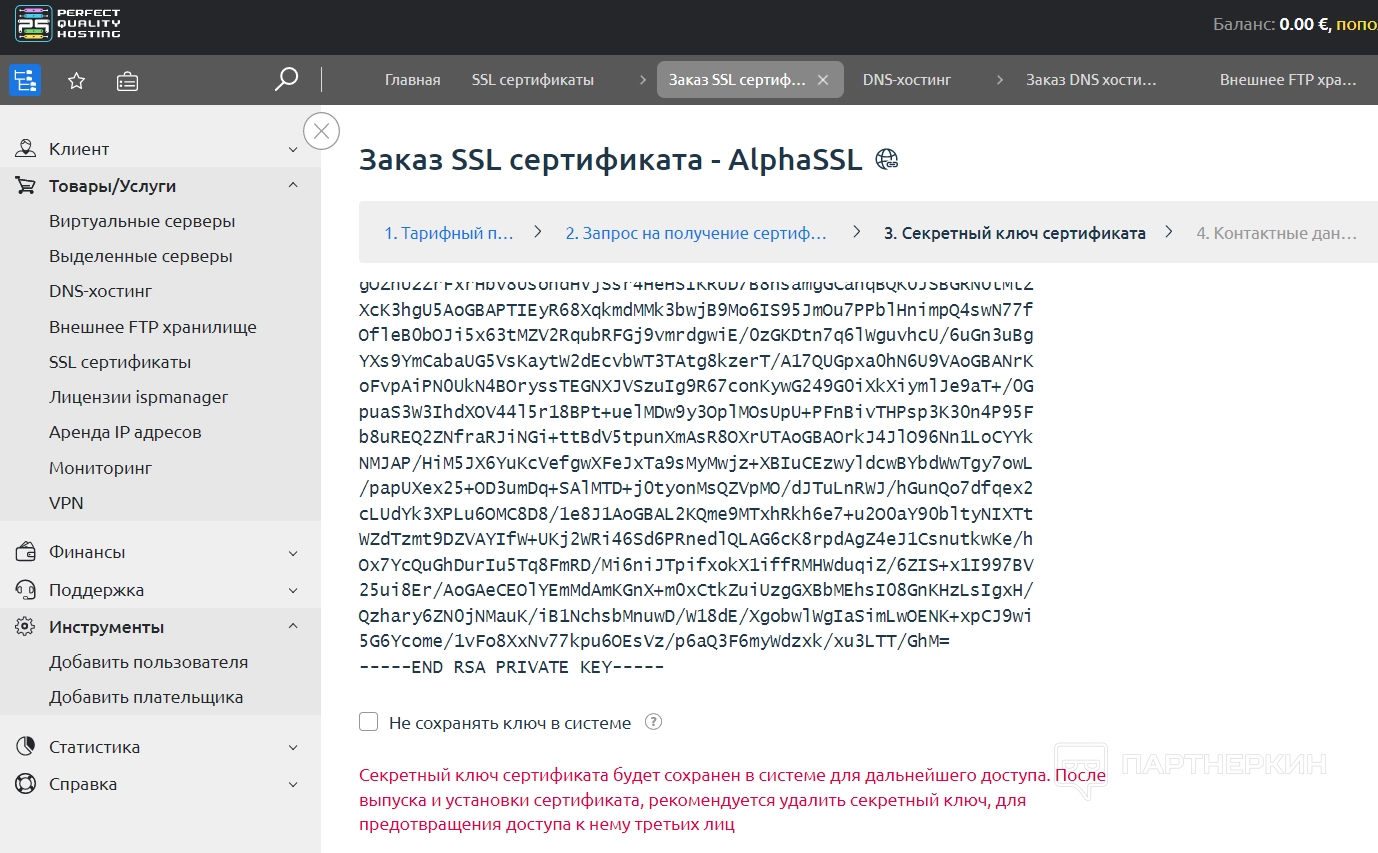
Task: Open Добавить плательщика in sidebar
Action: click(146, 697)
